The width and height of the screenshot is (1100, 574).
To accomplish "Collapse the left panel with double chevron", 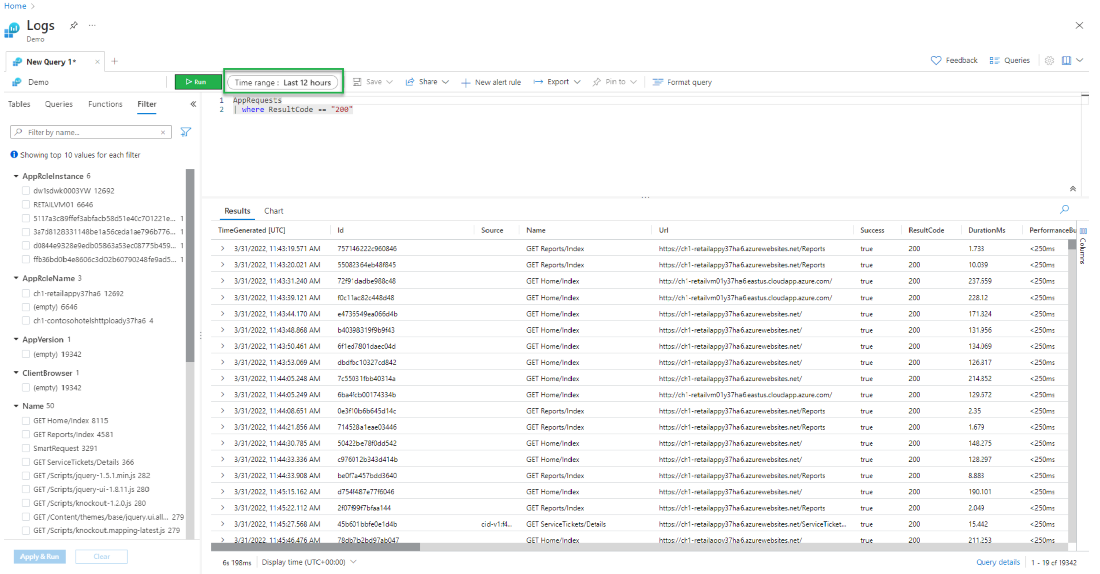I will click(x=193, y=104).
